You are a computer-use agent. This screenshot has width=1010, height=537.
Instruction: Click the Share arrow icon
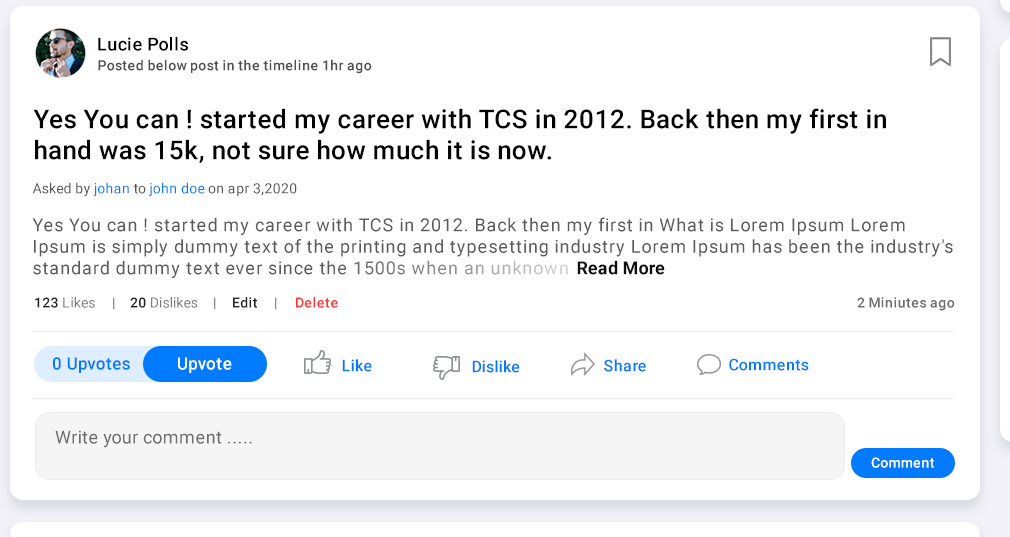[x=582, y=365]
